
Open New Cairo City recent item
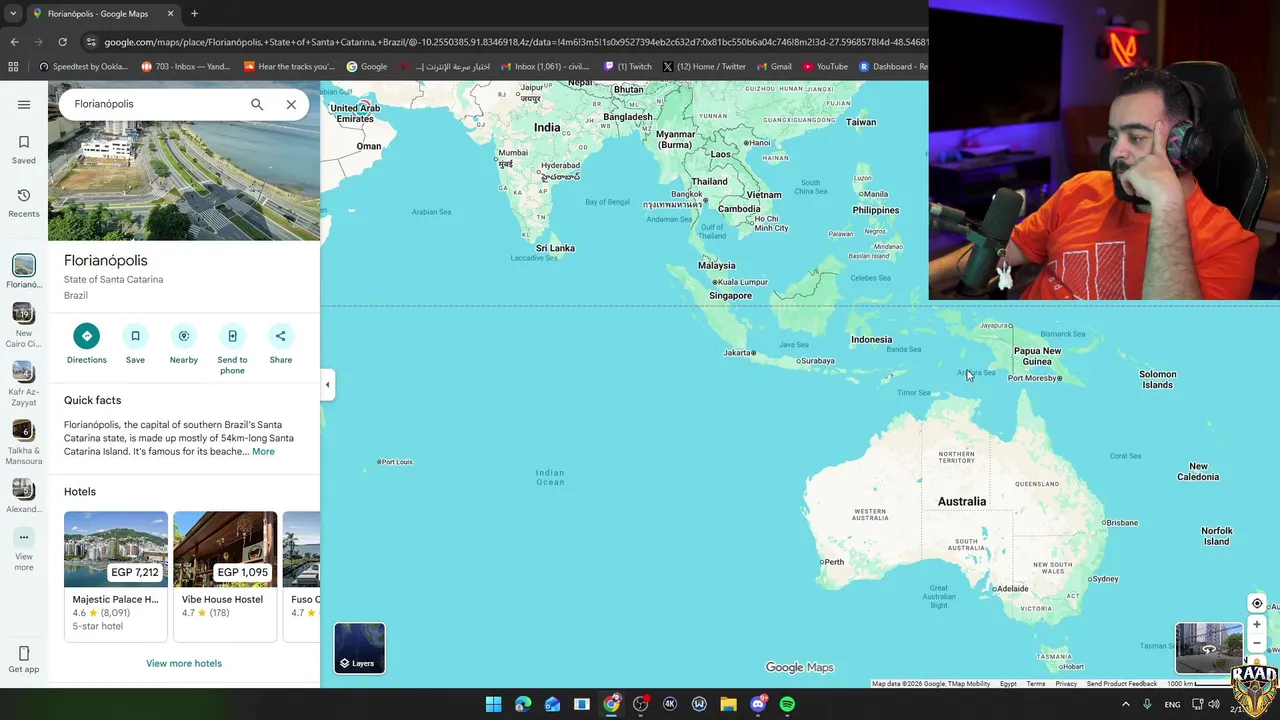pos(24,326)
